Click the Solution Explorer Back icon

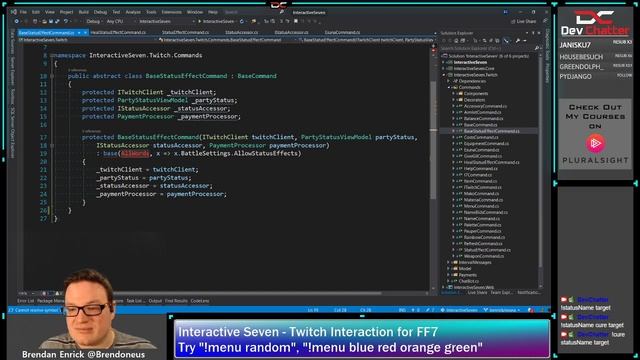pyautogui.click(x=444, y=41)
